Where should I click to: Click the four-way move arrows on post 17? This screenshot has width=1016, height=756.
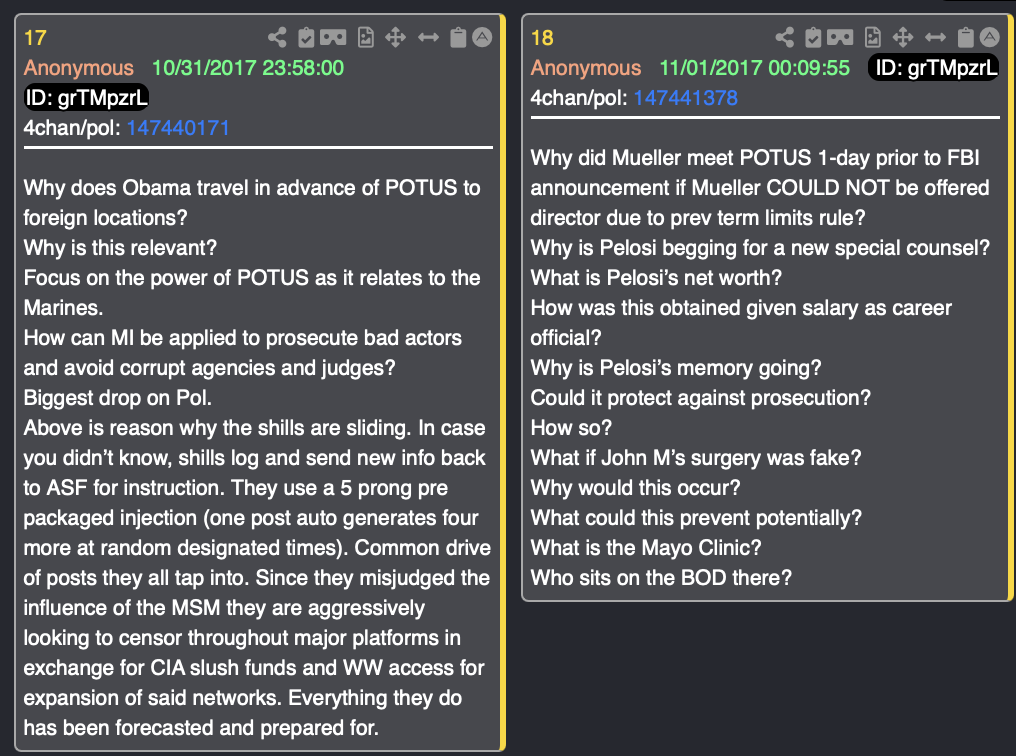pyautogui.click(x=395, y=38)
